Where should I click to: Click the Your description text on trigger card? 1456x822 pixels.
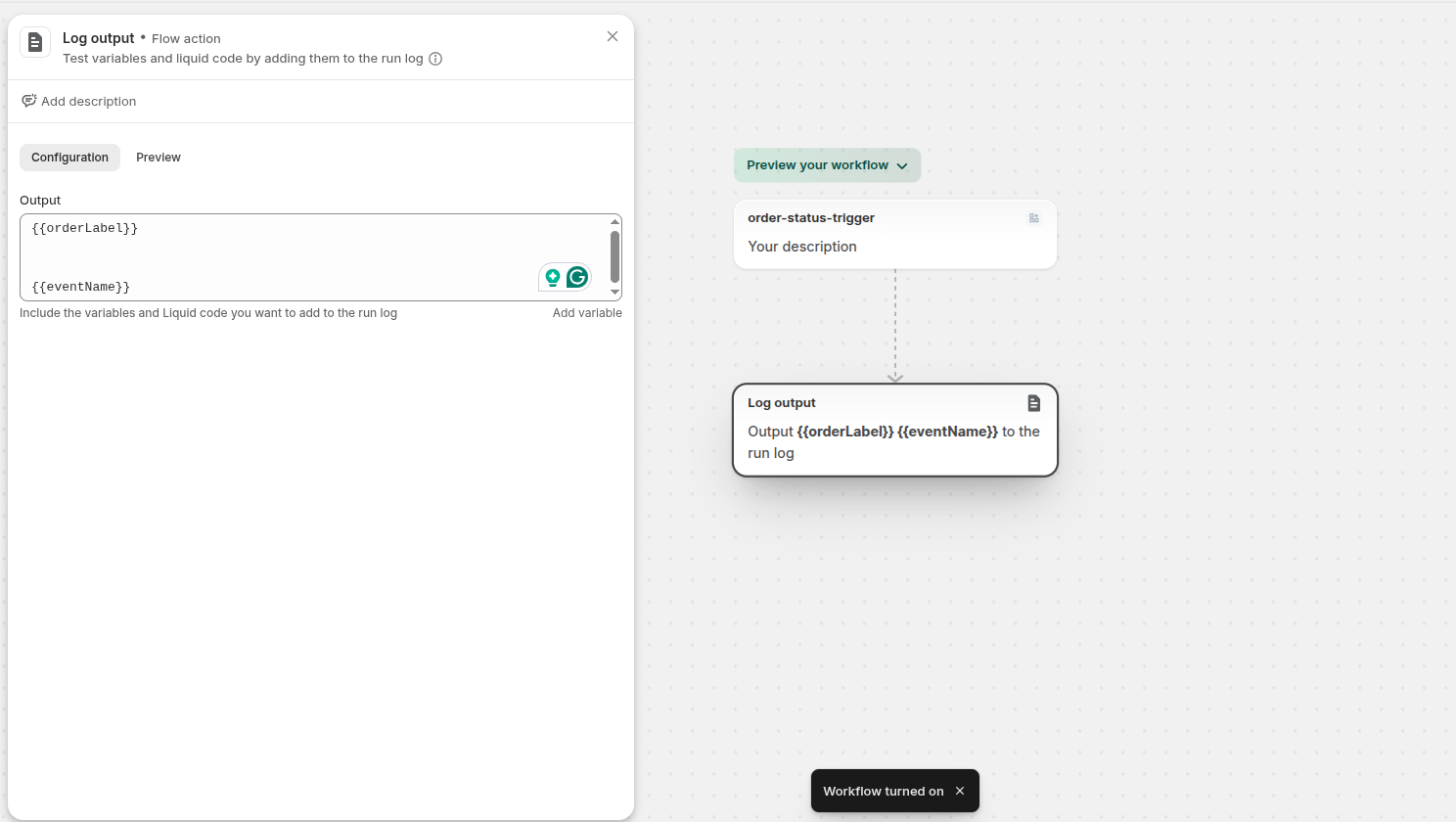tap(802, 247)
